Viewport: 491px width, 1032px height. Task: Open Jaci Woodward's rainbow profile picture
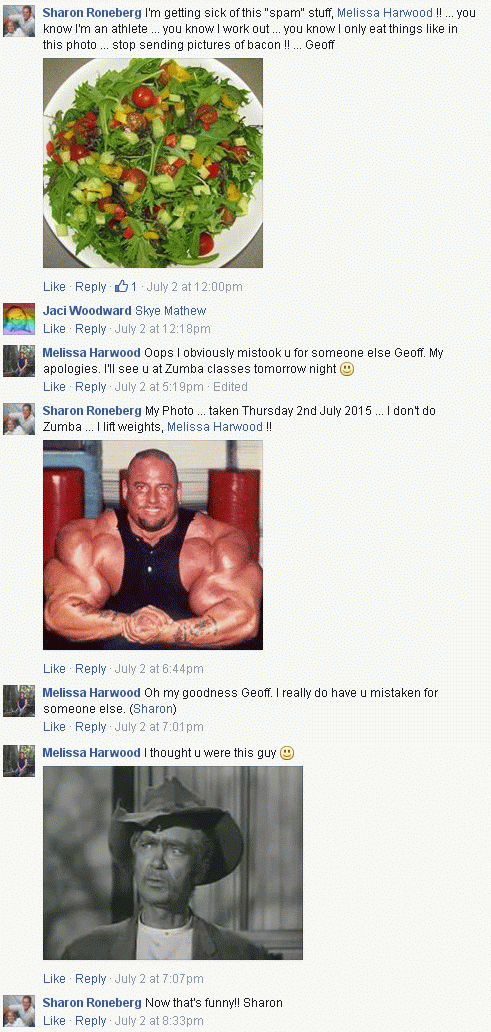coord(18,319)
